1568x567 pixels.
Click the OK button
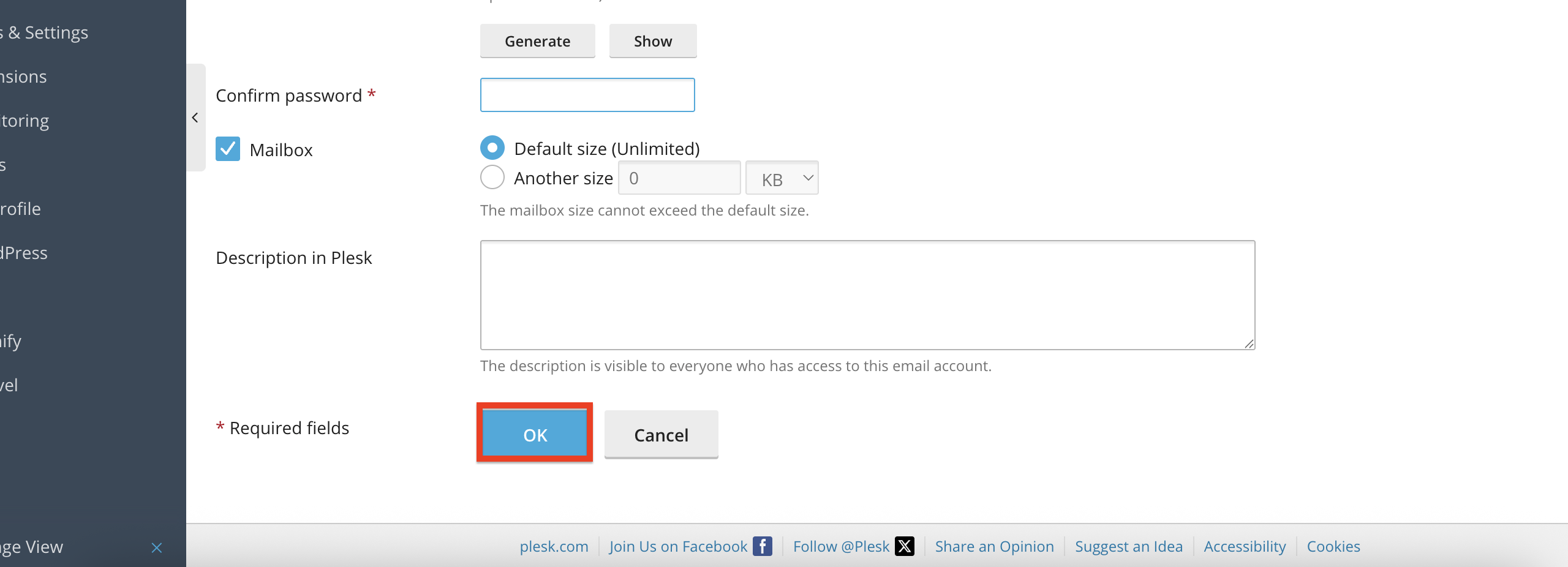pyautogui.click(x=535, y=434)
